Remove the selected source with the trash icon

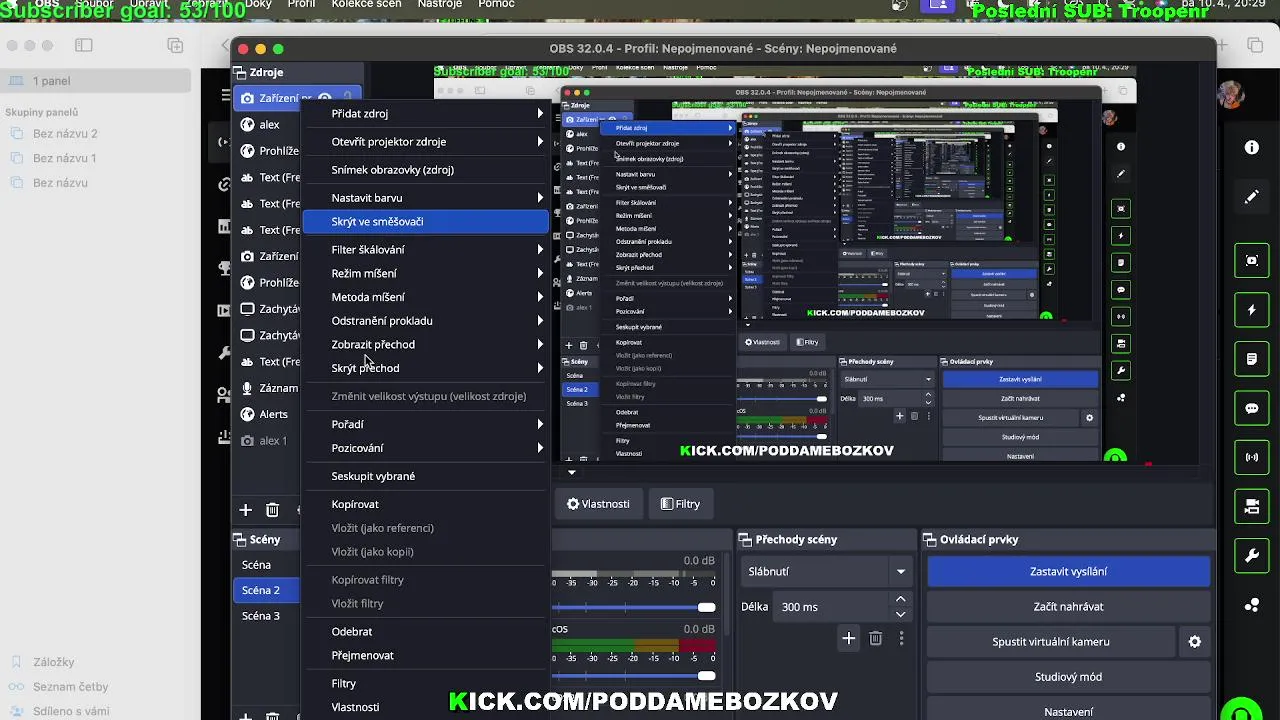click(x=272, y=510)
